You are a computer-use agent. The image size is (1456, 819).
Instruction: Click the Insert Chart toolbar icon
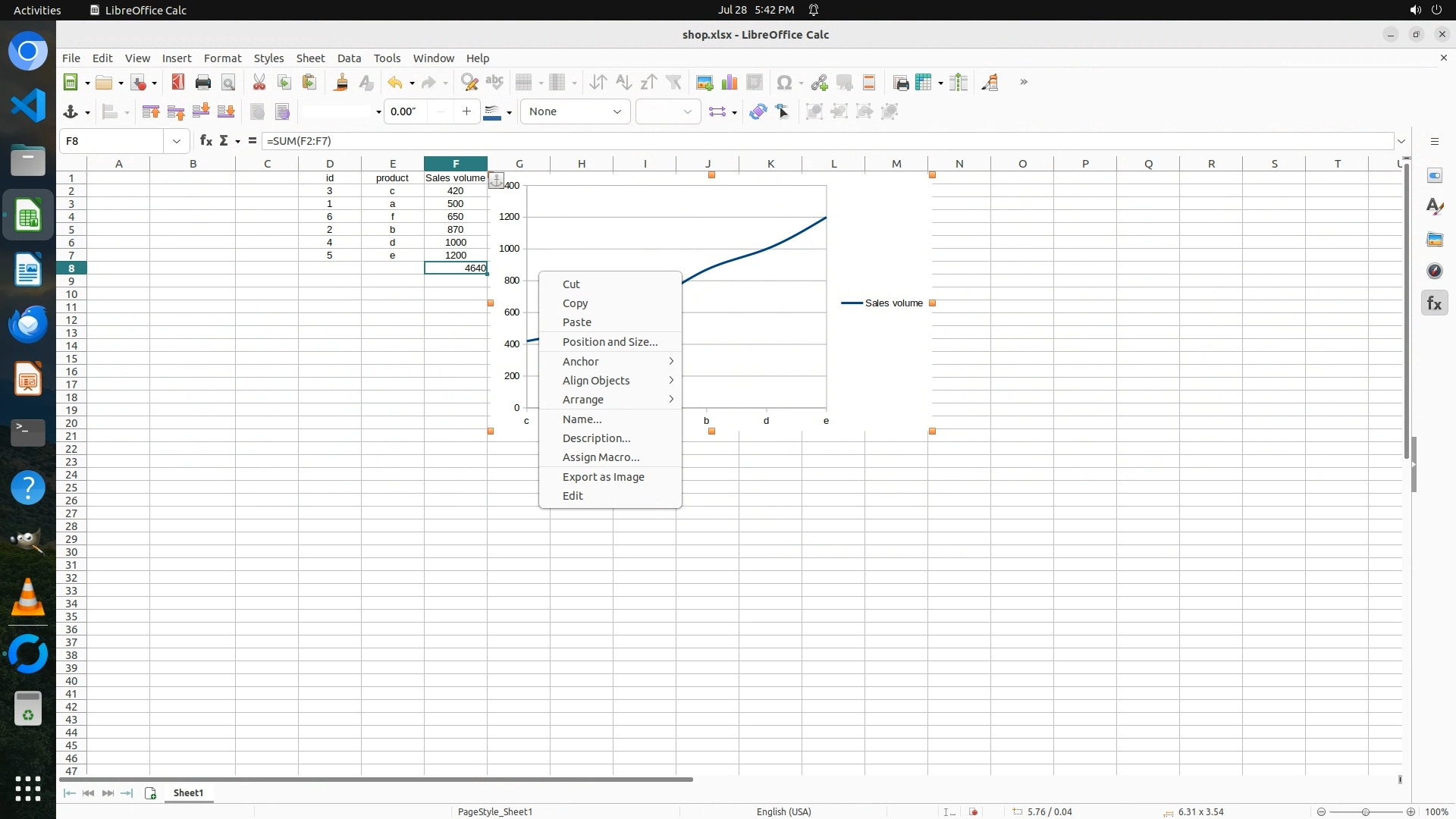coord(730,83)
